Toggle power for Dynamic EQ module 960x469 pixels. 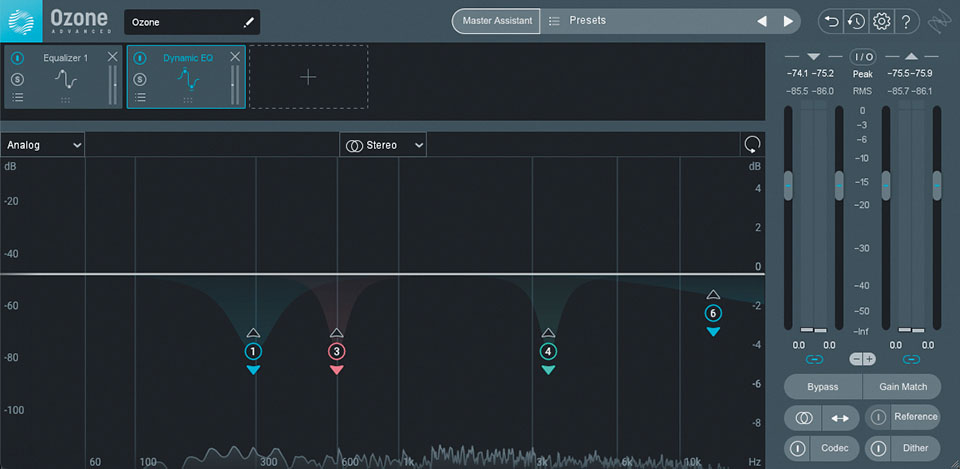point(140,58)
